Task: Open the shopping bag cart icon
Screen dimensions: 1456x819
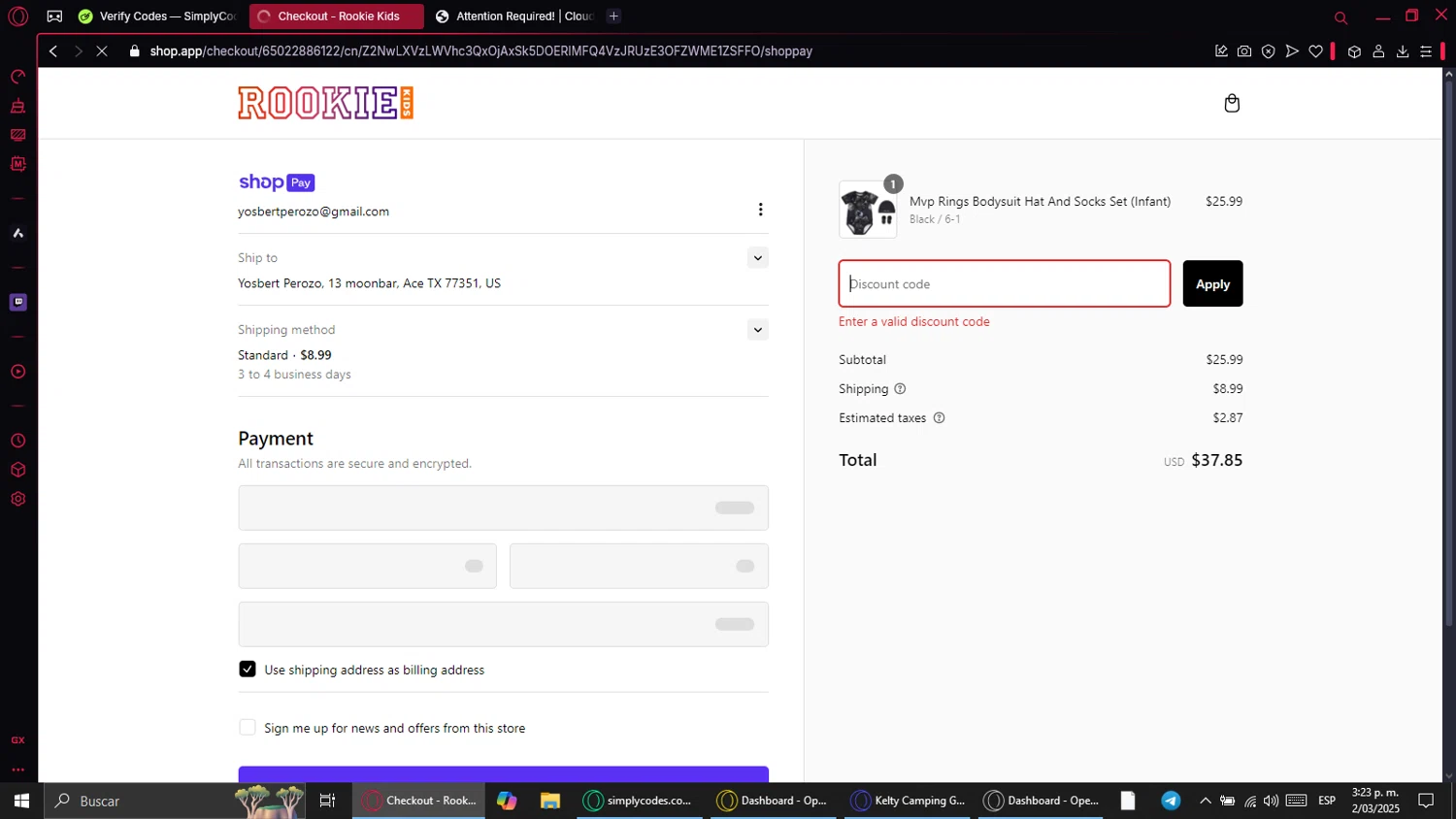Action: tap(1232, 103)
